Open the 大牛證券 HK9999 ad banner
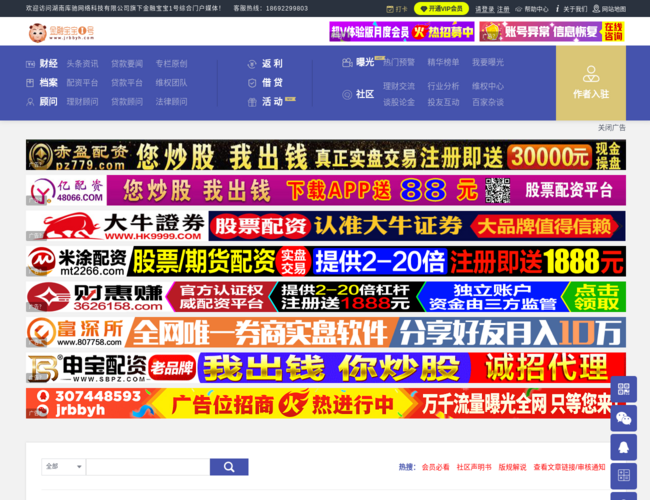This screenshot has width=650, height=500. pos(326,226)
